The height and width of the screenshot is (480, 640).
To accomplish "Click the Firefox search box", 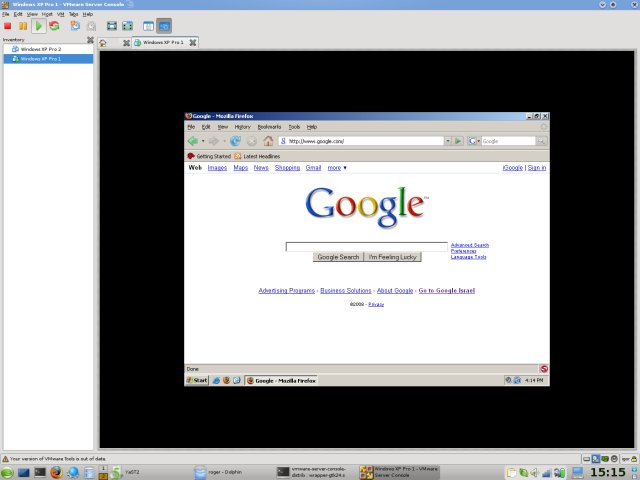I will coord(508,141).
